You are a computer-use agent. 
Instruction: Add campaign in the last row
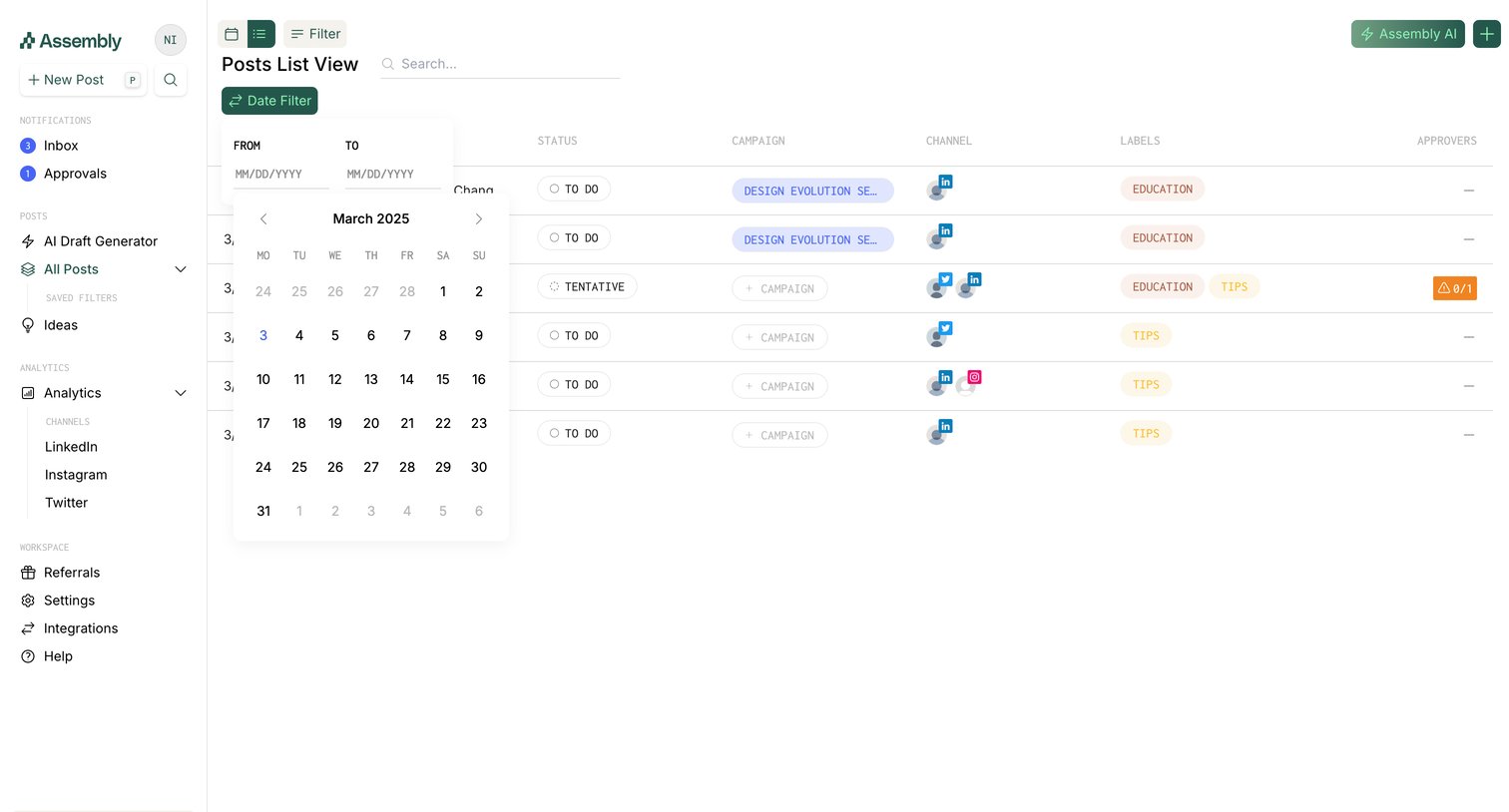tap(779, 435)
